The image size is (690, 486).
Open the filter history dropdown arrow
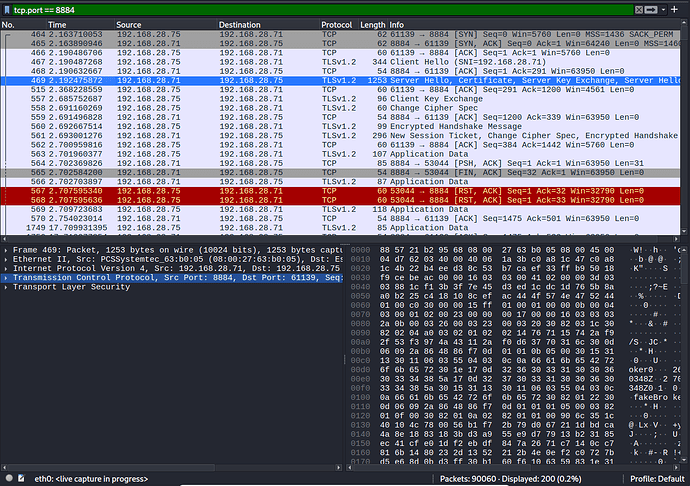click(663, 10)
